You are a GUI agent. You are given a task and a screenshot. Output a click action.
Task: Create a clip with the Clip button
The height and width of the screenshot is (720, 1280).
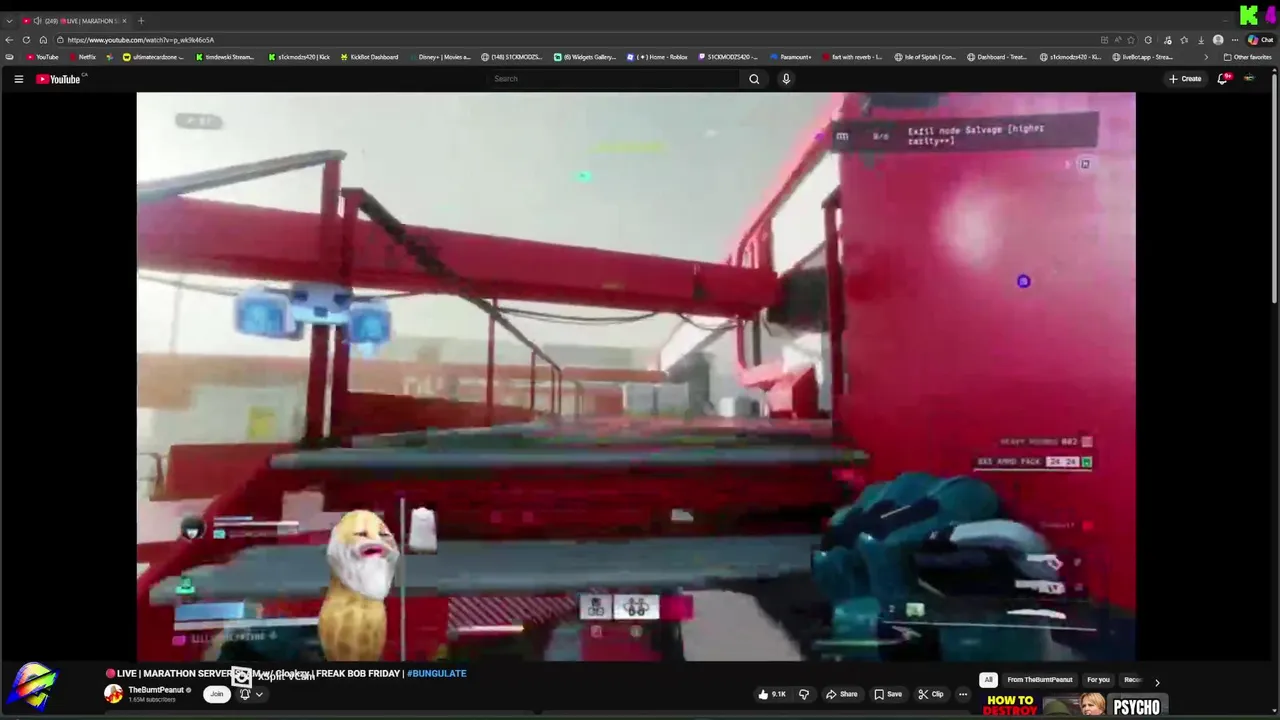[x=931, y=694]
